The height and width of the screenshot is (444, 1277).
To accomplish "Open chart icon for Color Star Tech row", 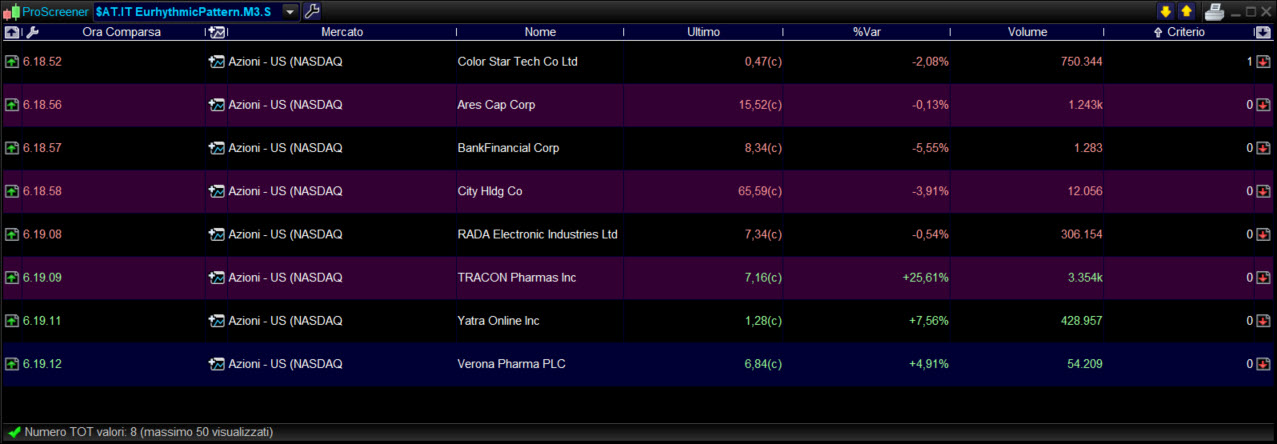I will coord(215,62).
